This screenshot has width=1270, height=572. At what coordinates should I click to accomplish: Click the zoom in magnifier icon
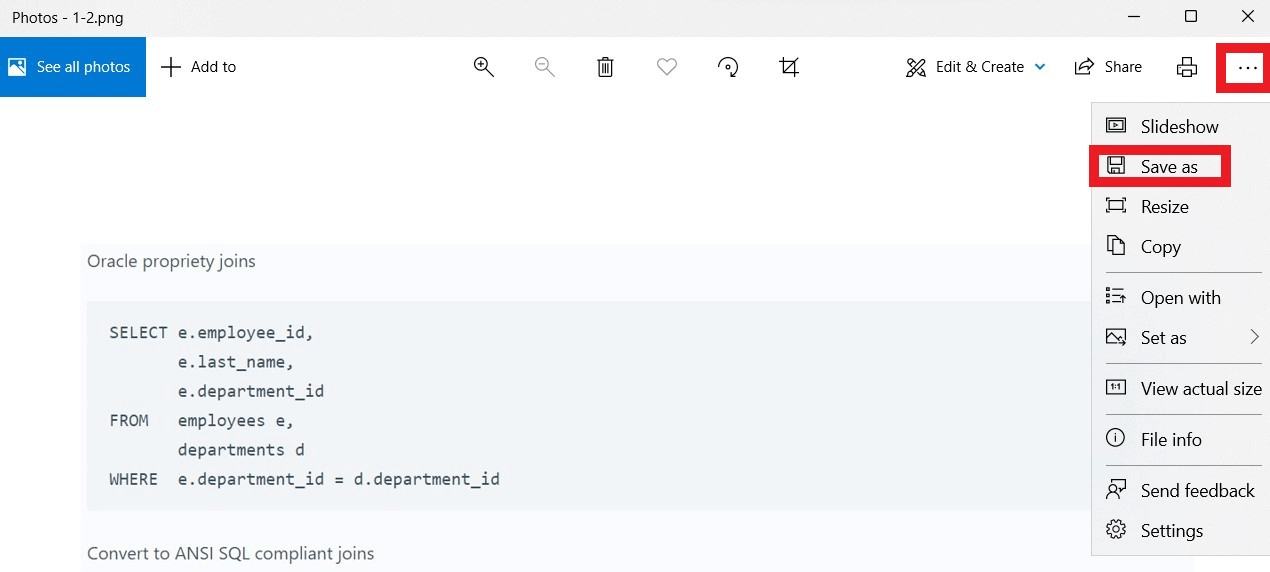[x=484, y=67]
